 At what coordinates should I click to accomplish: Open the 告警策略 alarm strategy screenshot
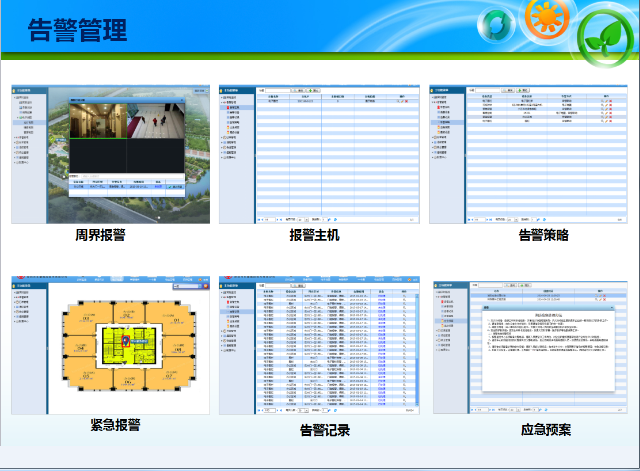click(x=528, y=154)
